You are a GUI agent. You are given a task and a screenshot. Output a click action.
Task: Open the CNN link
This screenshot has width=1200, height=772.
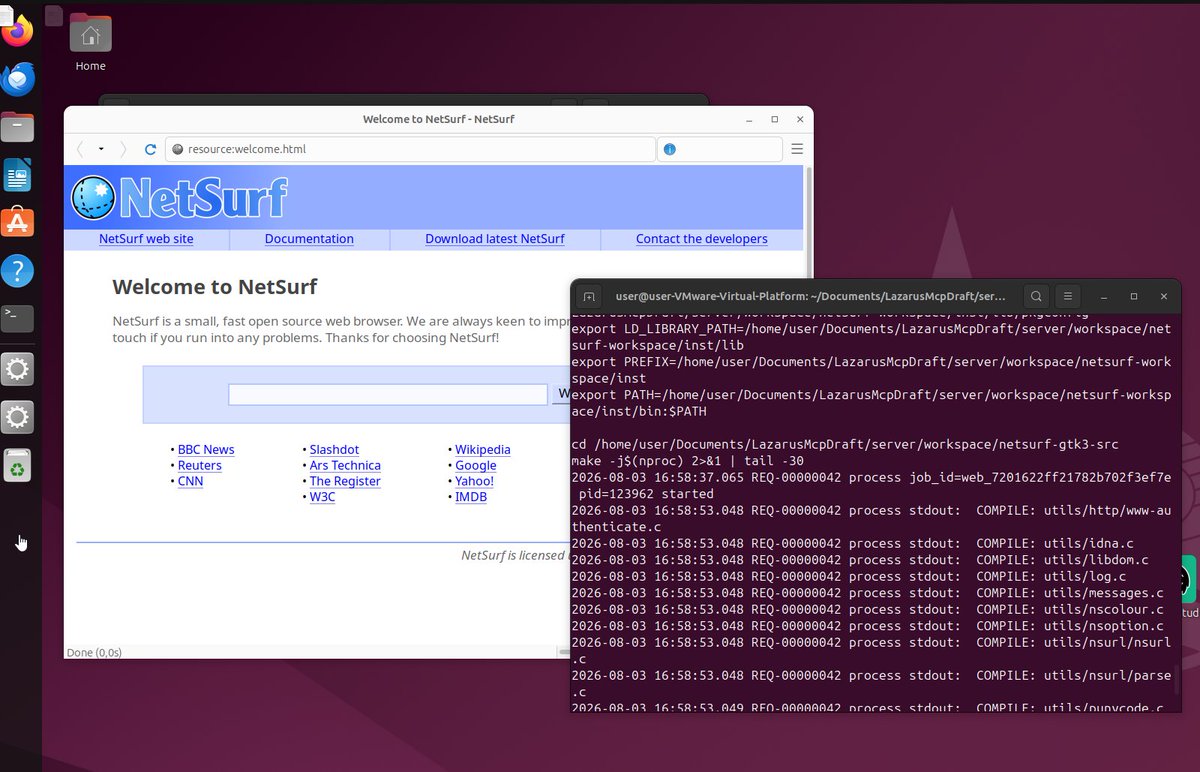pyautogui.click(x=190, y=482)
